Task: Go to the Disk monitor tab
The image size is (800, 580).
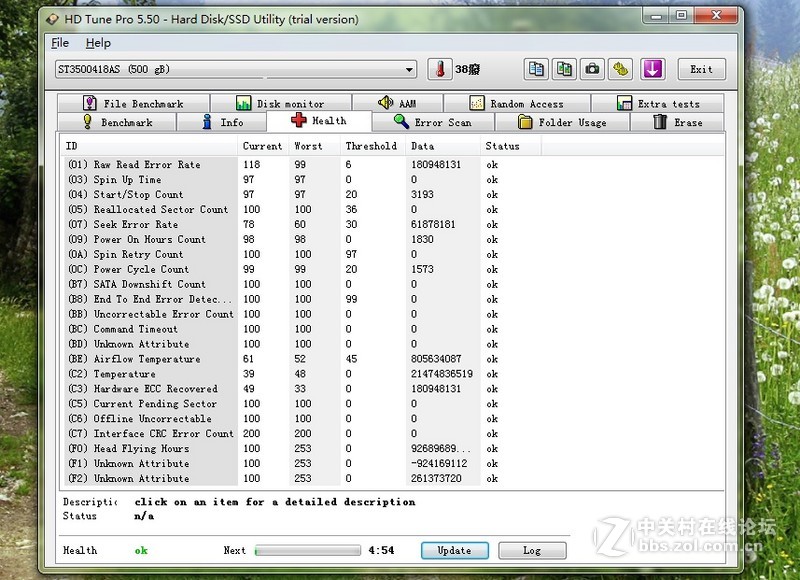Action: coord(281,104)
